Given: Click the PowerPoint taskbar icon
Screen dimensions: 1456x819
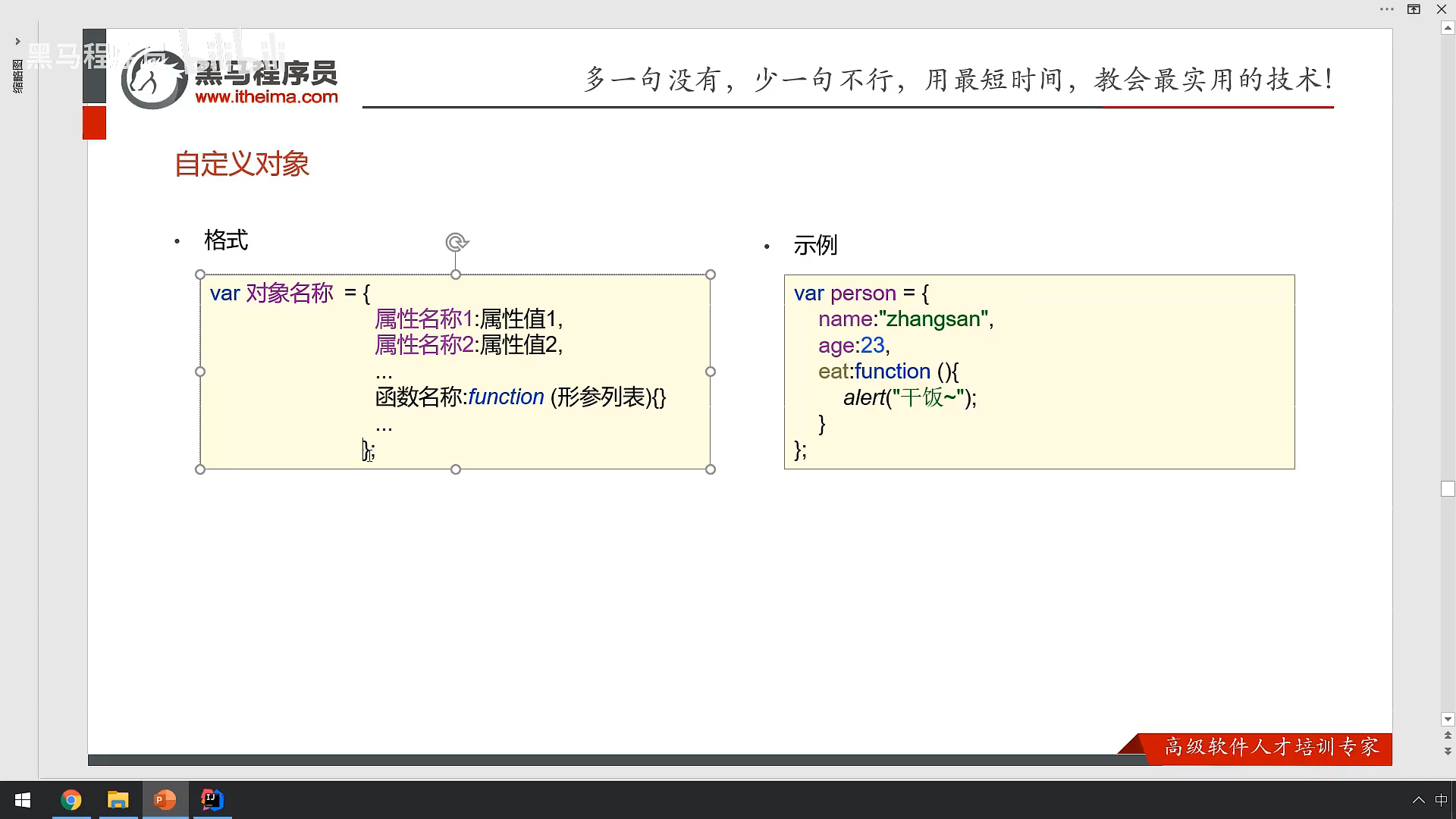Looking at the screenshot, I should pyautogui.click(x=165, y=800).
